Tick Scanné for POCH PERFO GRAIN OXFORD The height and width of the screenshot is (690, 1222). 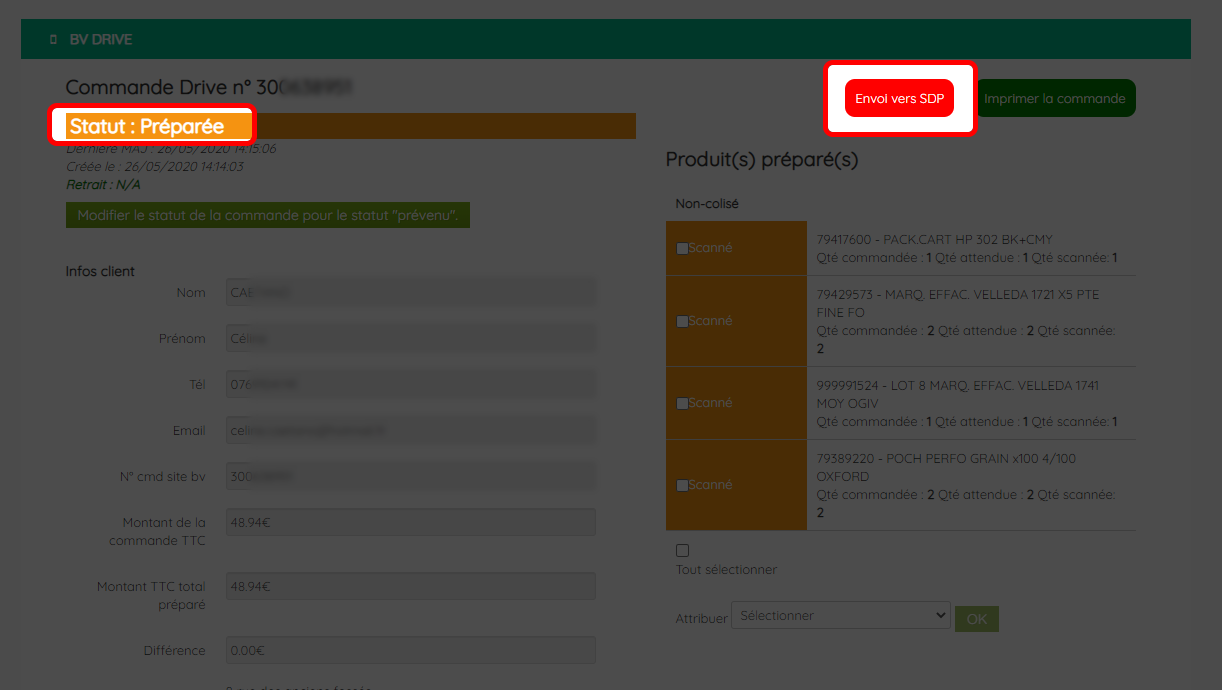point(682,485)
